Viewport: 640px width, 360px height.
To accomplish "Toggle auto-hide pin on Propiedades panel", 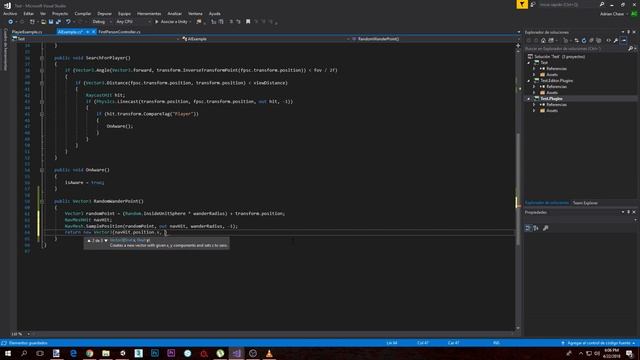I will pyautogui.click(x=629, y=212).
